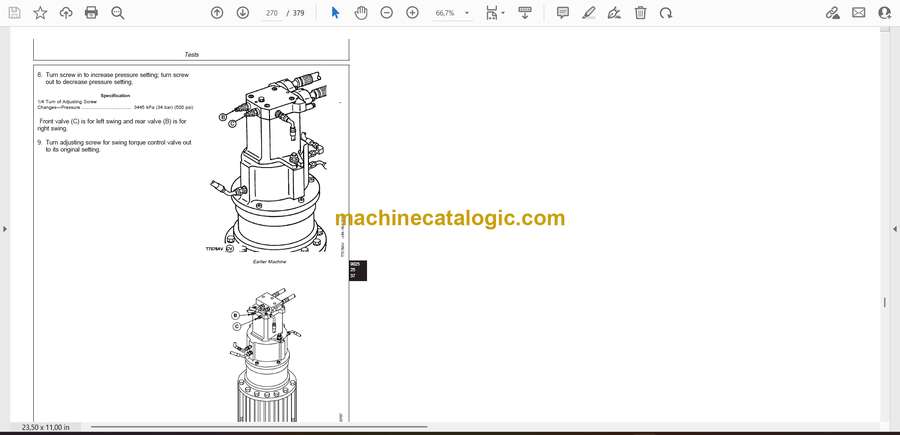900x435 pixels.
Task: Click the lower swing motor diagram
Action: click(x=266, y=355)
